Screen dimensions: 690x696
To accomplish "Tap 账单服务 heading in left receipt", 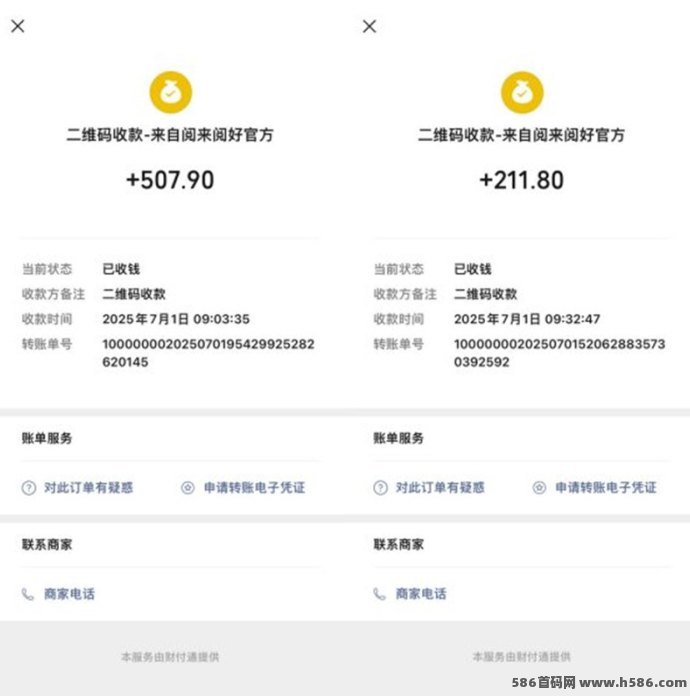I will pyautogui.click(x=47, y=439).
